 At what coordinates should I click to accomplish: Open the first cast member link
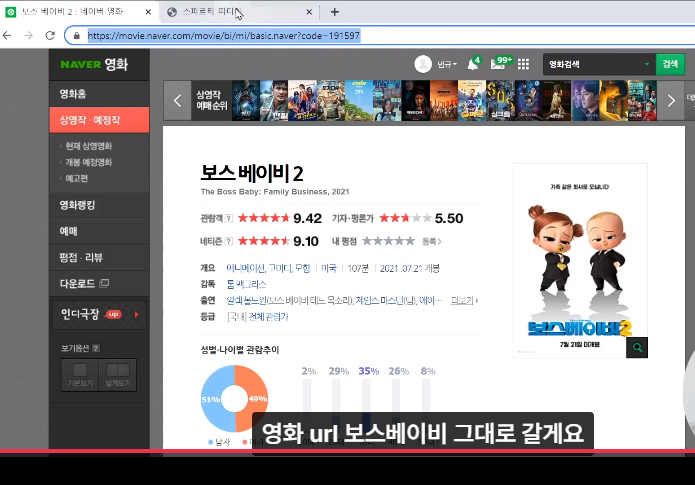point(246,301)
